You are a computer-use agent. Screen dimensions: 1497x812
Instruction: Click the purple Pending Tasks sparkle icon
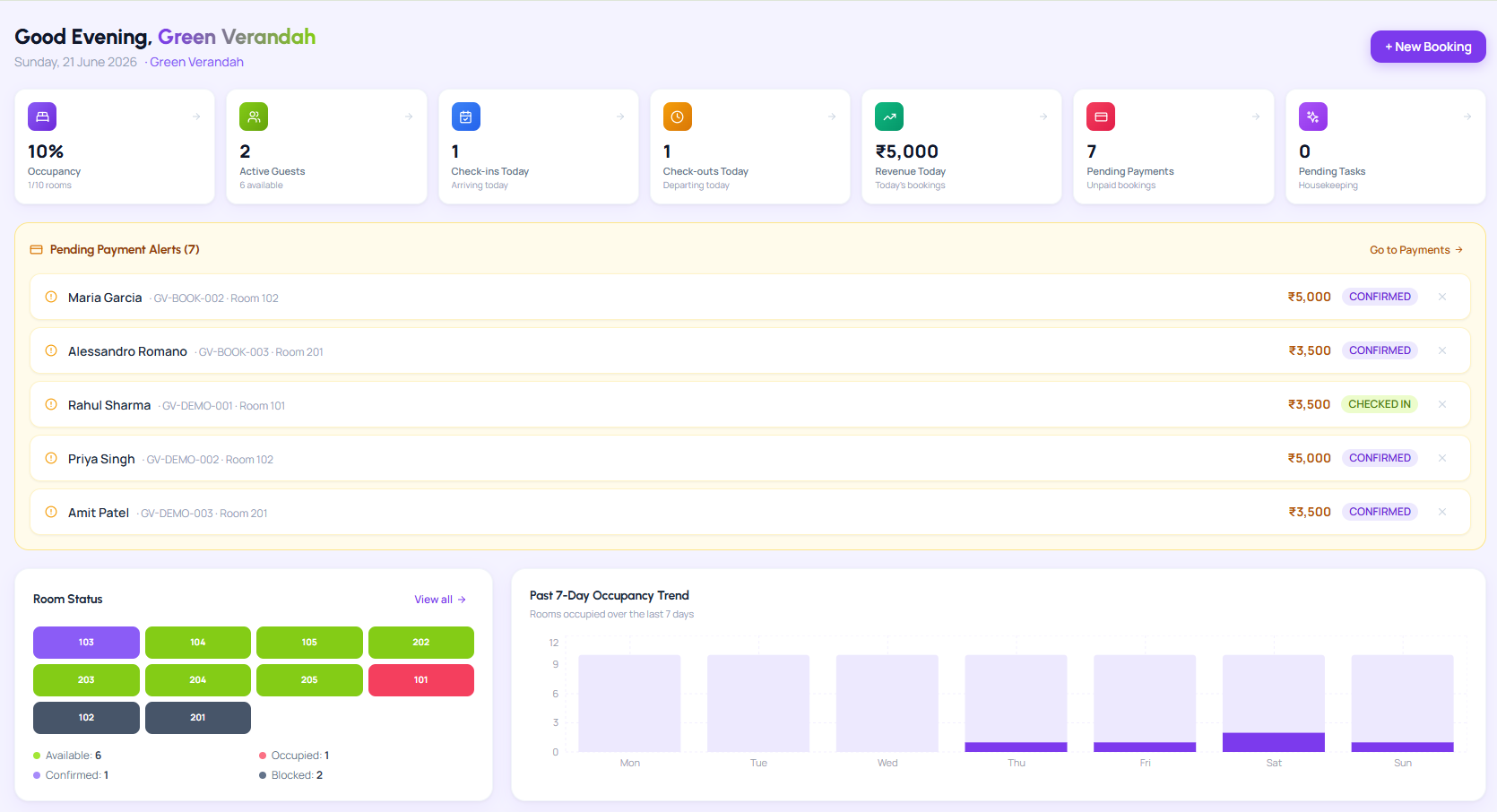[1313, 117]
